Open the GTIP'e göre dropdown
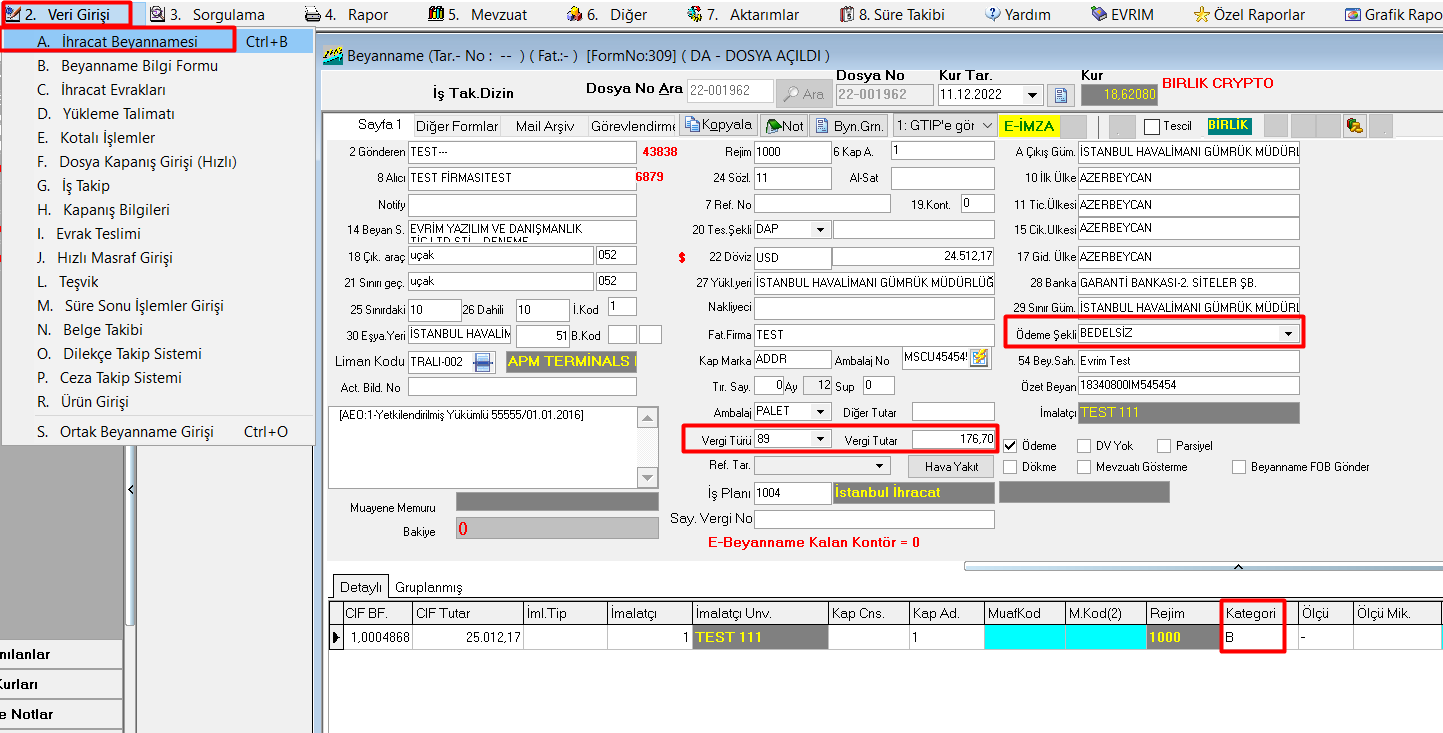This screenshot has height=733, width=1443. click(987, 126)
